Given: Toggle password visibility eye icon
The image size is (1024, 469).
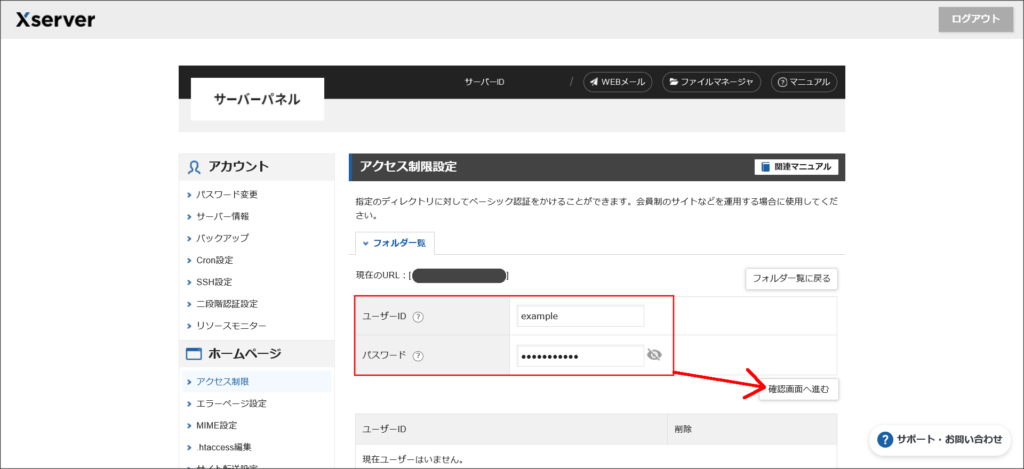Looking at the screenshot, I should [654, 355].
